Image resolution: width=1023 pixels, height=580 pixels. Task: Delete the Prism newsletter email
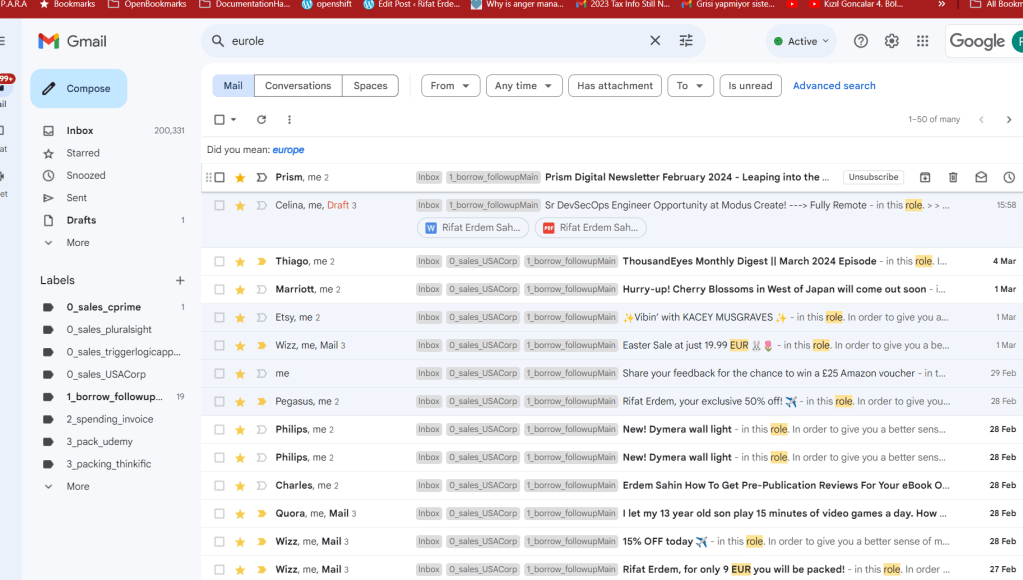(953, 177)
